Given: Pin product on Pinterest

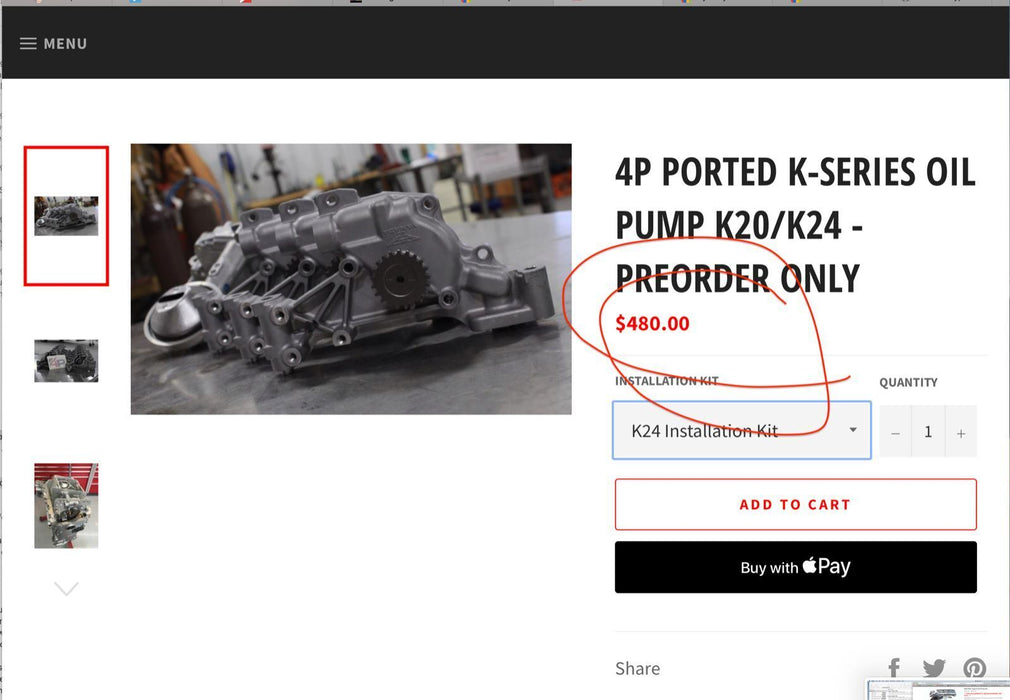Looking at the screenshot, I should [974, 668].
